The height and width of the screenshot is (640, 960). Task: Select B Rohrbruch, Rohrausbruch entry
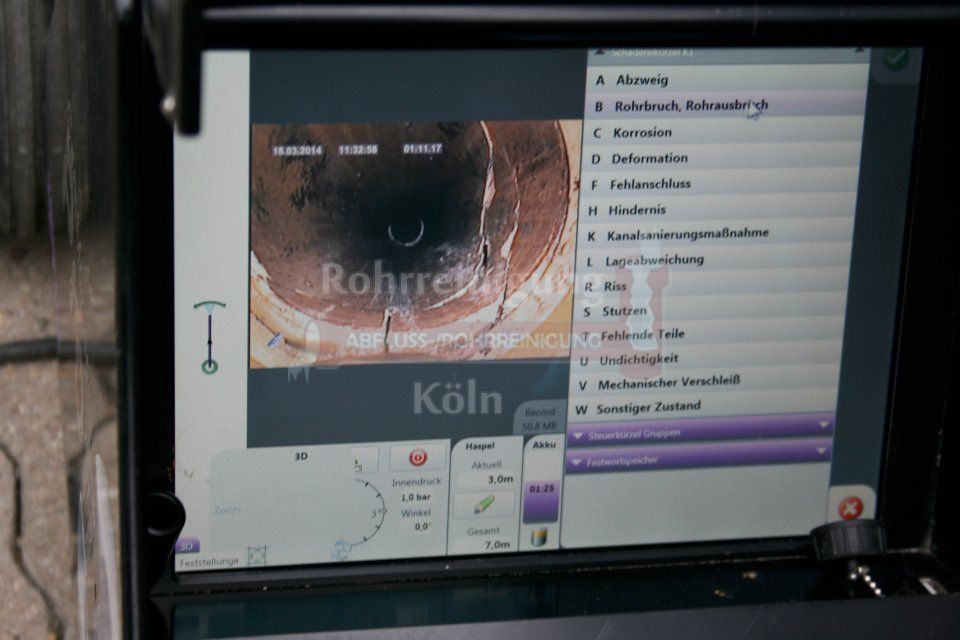click(724, 106)
